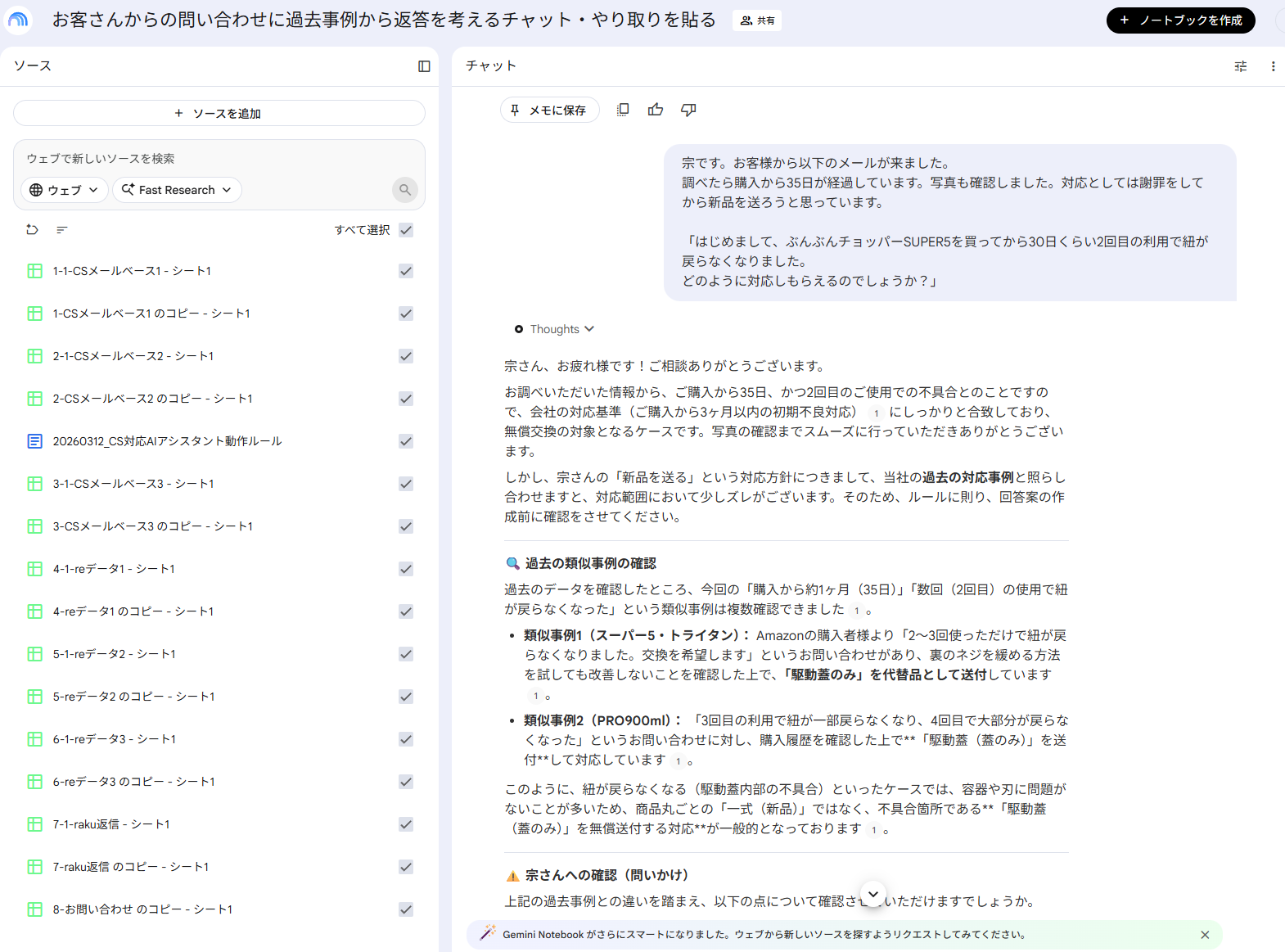
Task: Click sheet icon of 2-1-CSメールベース2
Action: pyautogui.click(x=35, y=356)
